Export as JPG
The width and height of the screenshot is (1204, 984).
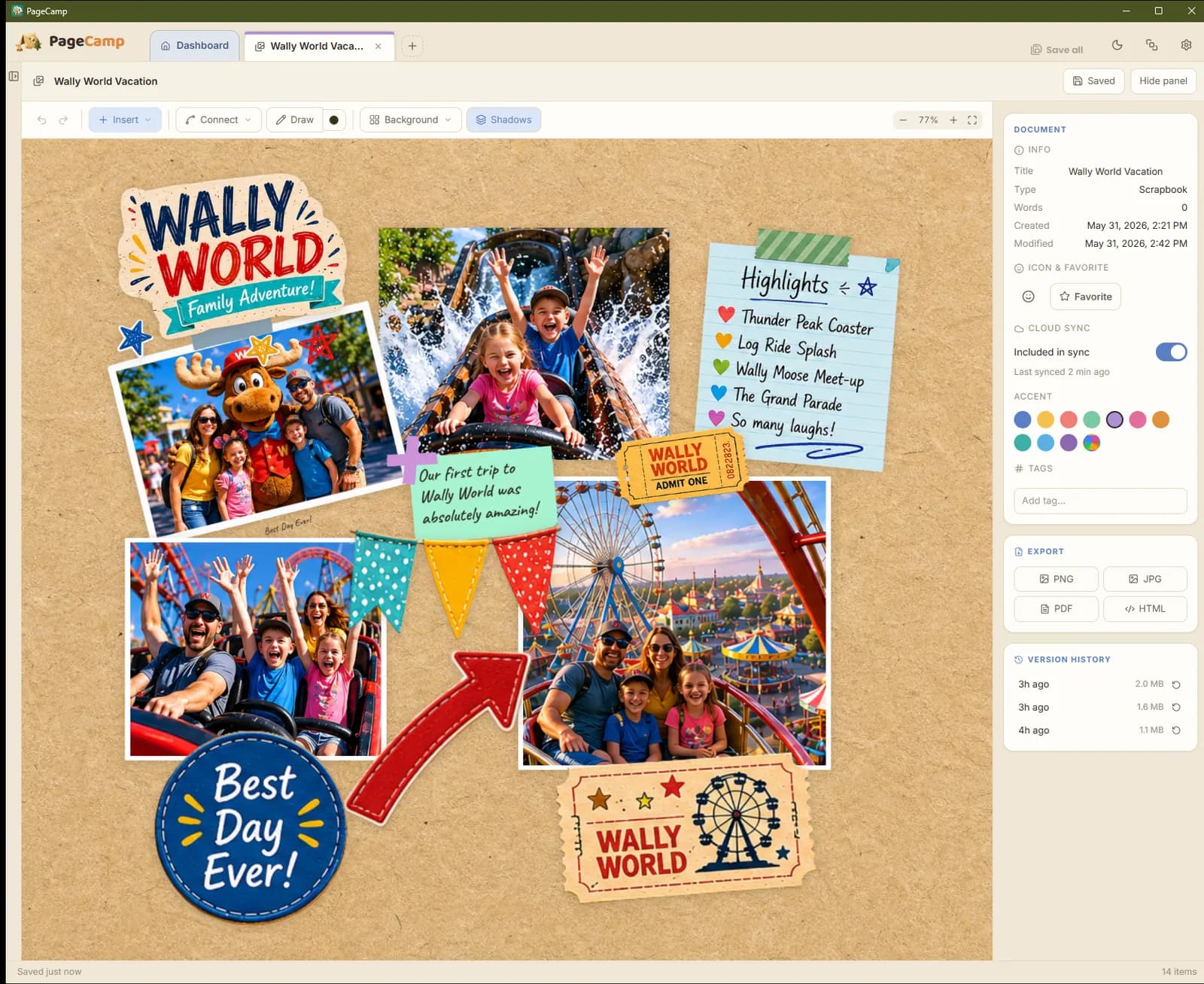1145,579
